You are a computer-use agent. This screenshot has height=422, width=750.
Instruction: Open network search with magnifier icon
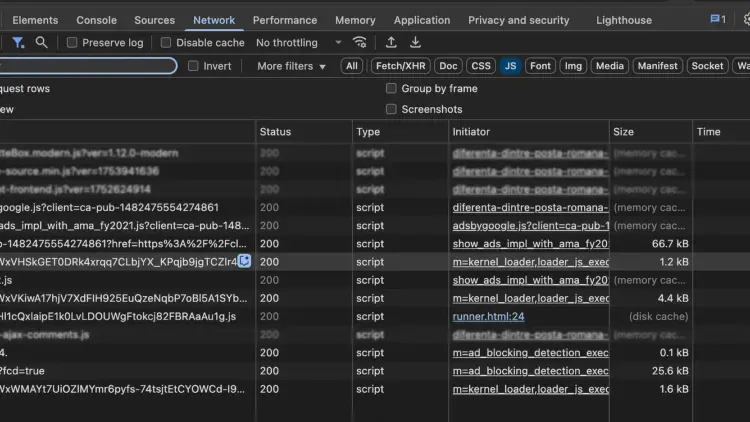[x=41, y=43]
